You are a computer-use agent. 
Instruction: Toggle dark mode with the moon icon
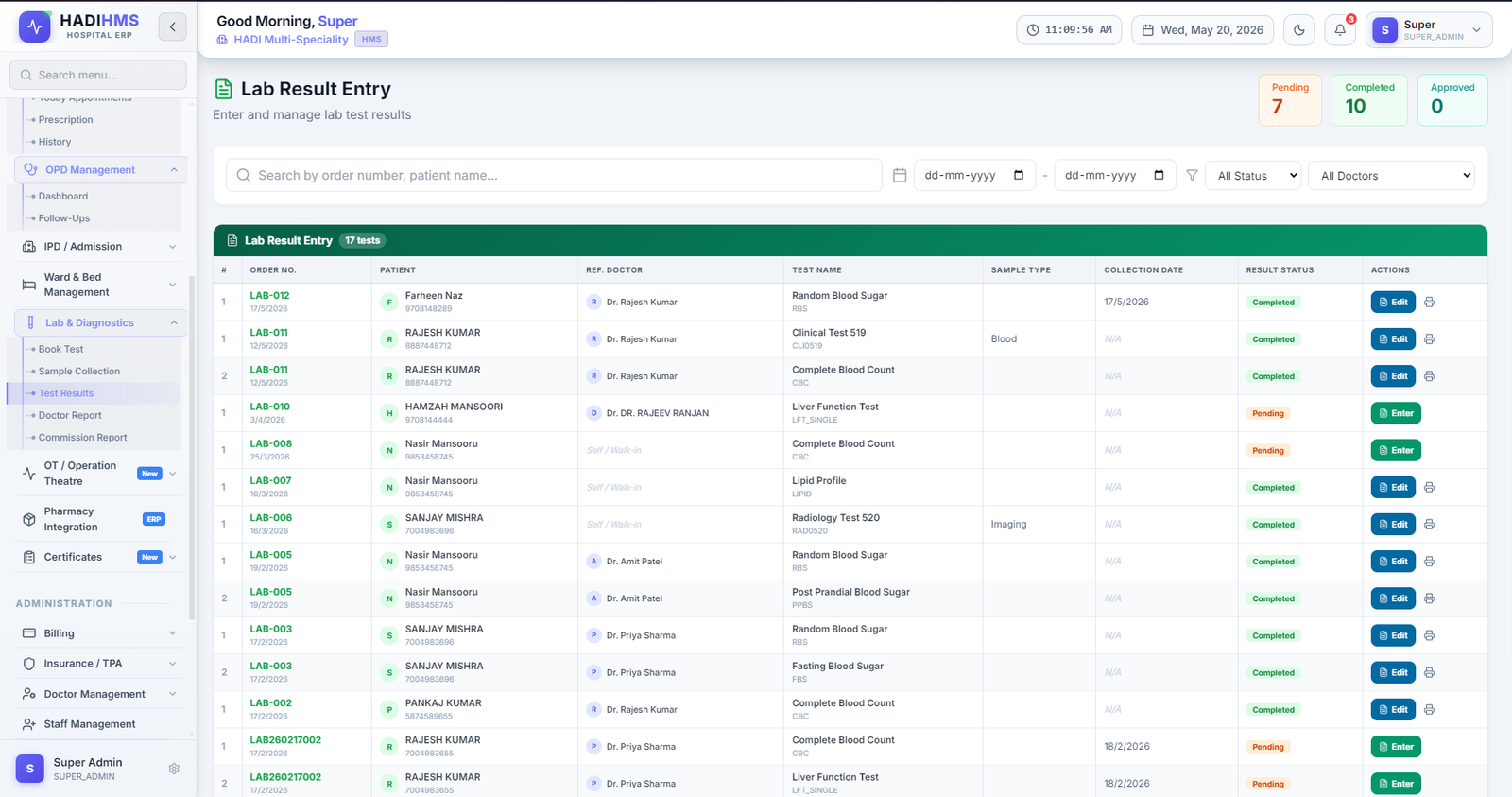pyautogui.click(x=1299, y=30)
